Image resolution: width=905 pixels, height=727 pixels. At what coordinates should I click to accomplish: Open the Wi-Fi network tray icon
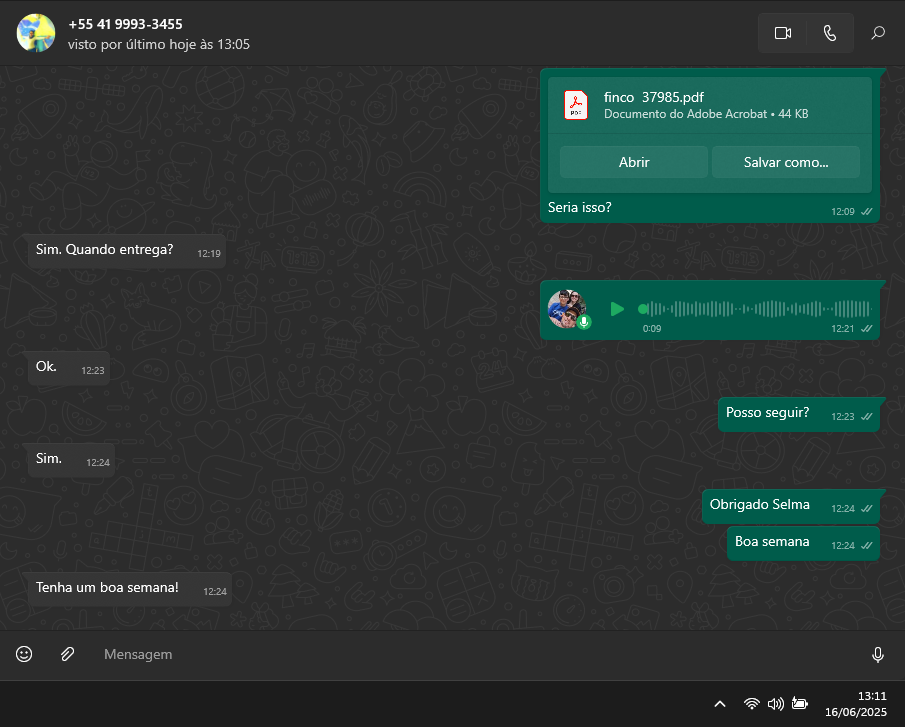click(751, 704)
